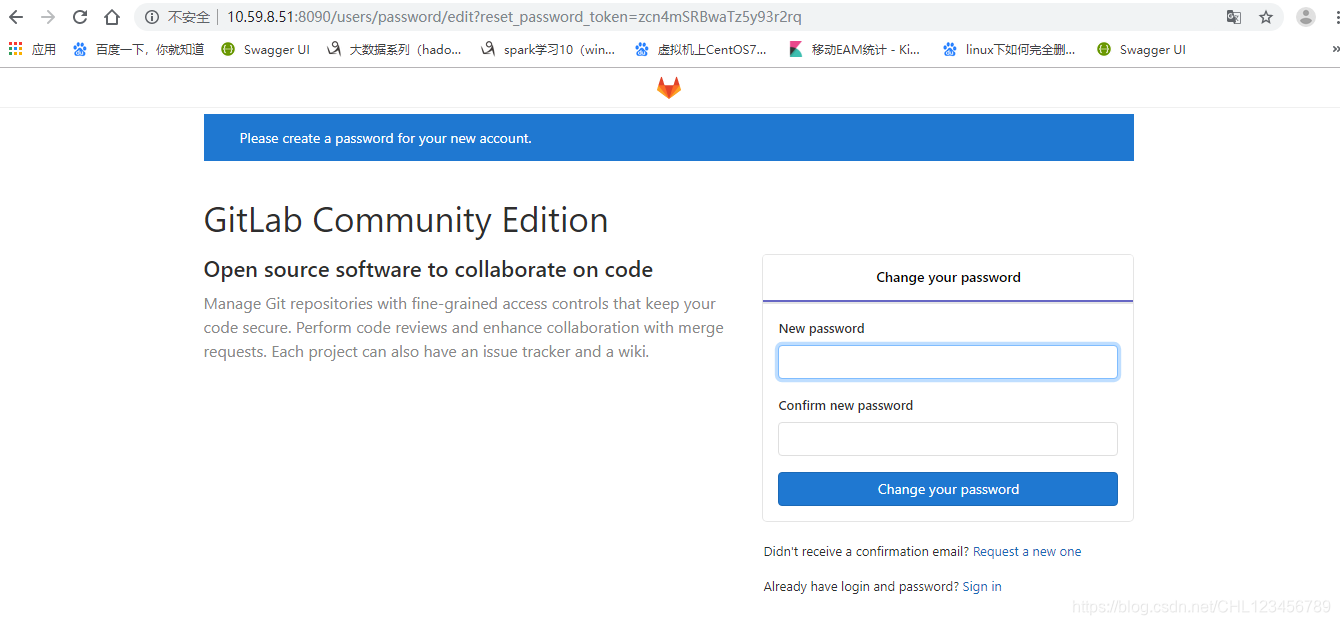
Task: Open the Apps shortcut in bookmarks bar
Action: 32,49
